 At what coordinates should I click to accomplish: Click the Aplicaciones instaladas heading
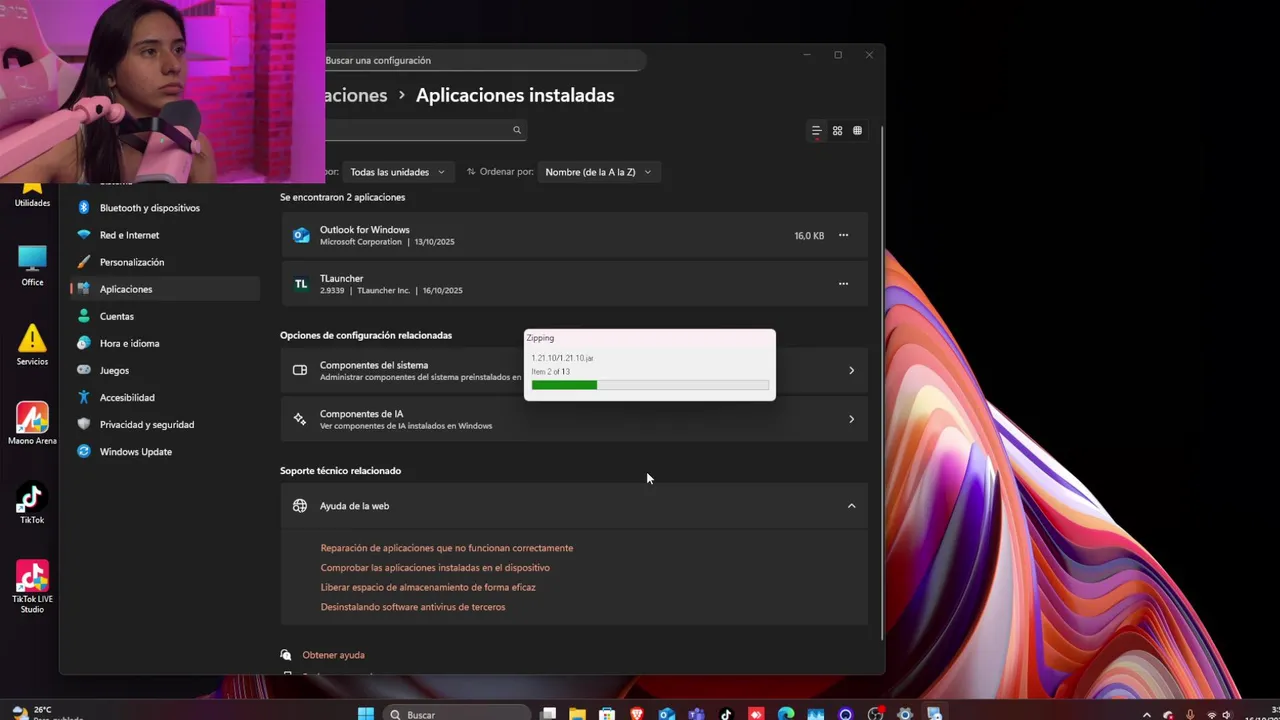point(515,95)
